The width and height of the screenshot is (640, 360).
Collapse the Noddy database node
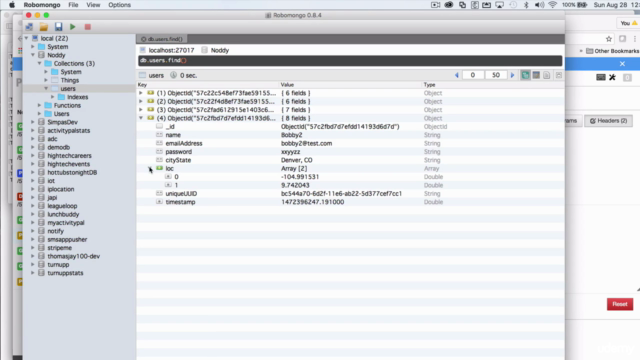click(33, 55)
